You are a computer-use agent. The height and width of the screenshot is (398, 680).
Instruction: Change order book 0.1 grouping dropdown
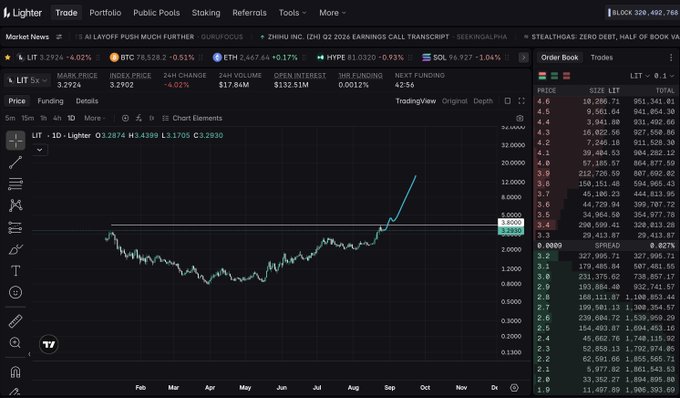(664, 76)
